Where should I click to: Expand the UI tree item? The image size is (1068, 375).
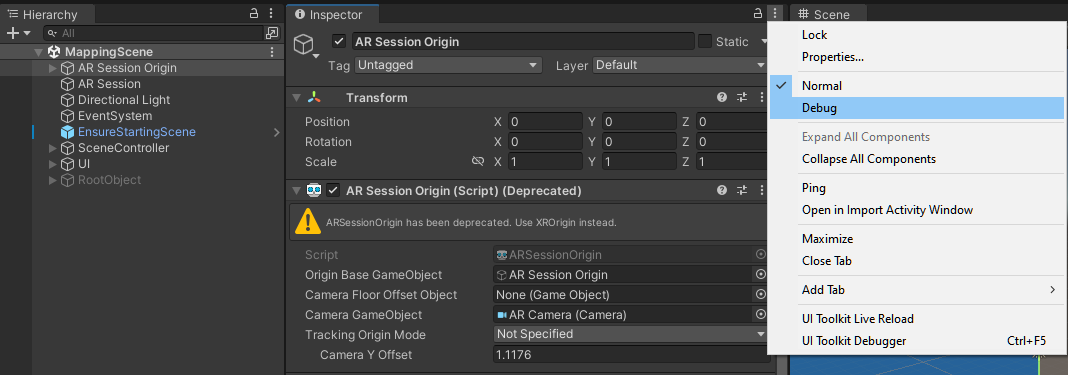pyautogui.click(x=53, y=164)
